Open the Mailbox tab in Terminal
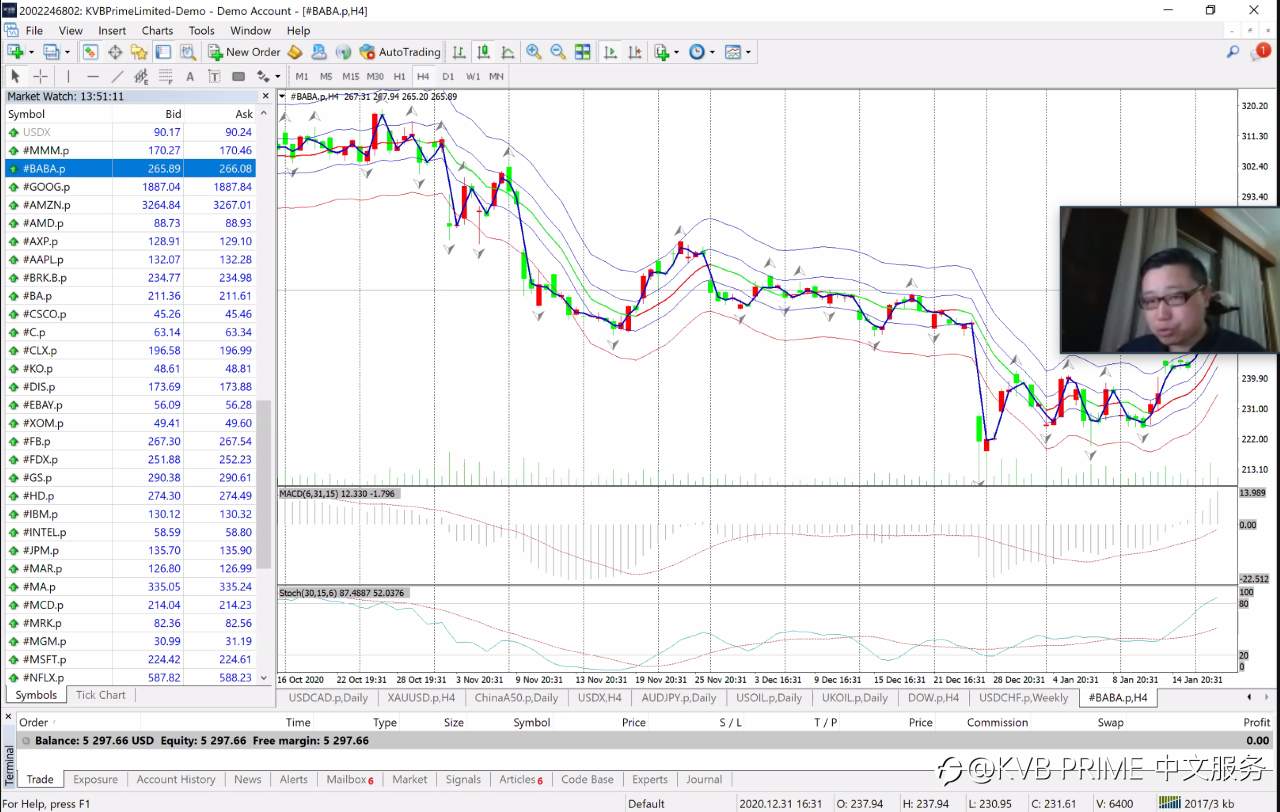 click(350, 779)
